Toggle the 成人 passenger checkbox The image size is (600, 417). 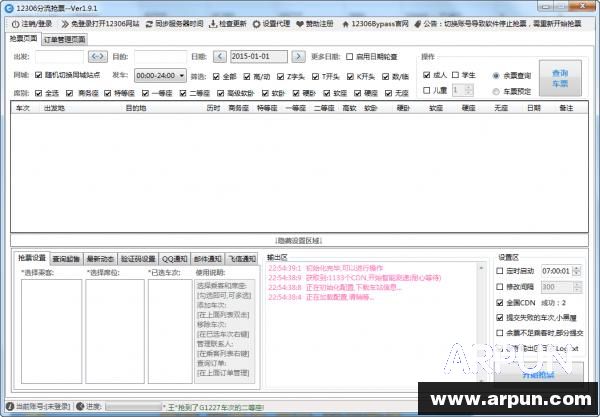tap(427, 75)
